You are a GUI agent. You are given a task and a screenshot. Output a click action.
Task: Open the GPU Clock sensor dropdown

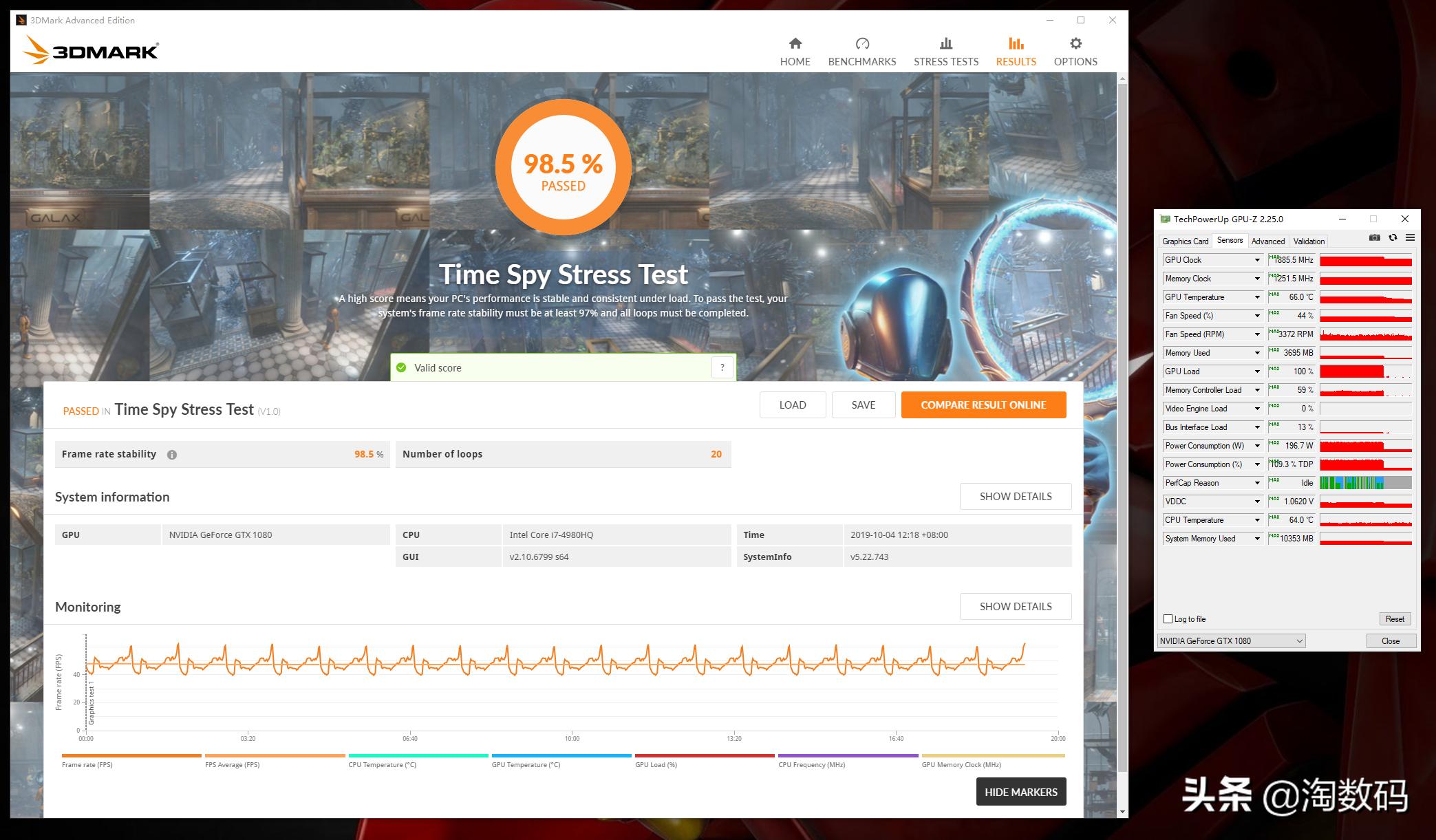1258,259
